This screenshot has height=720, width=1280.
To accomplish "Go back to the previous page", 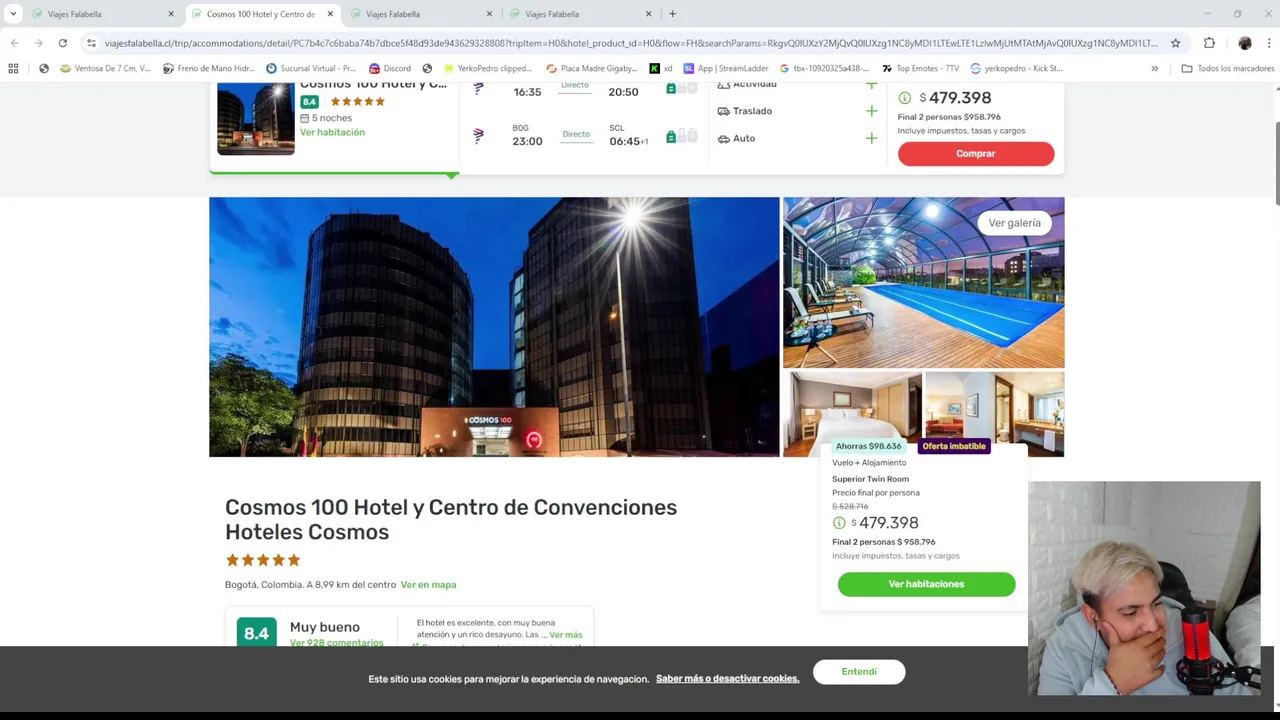I will (14, 43).
